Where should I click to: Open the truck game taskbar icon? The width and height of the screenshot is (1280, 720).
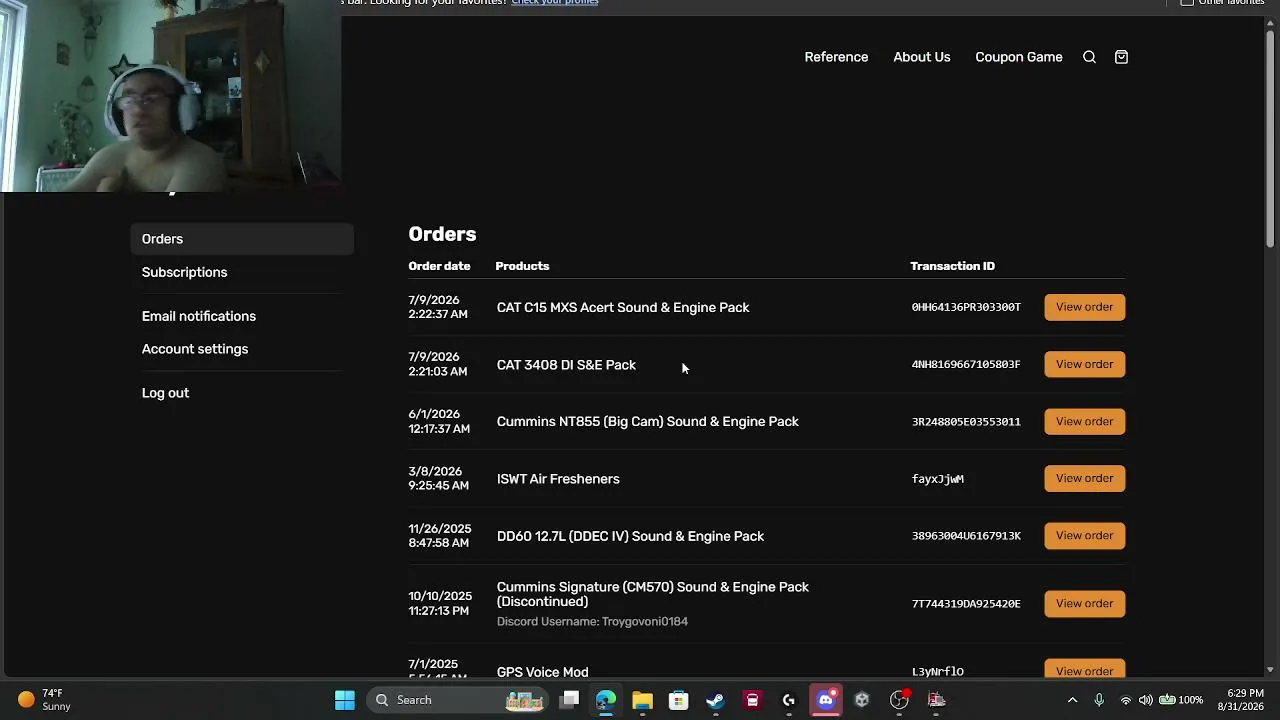click(x=936, y=700)
